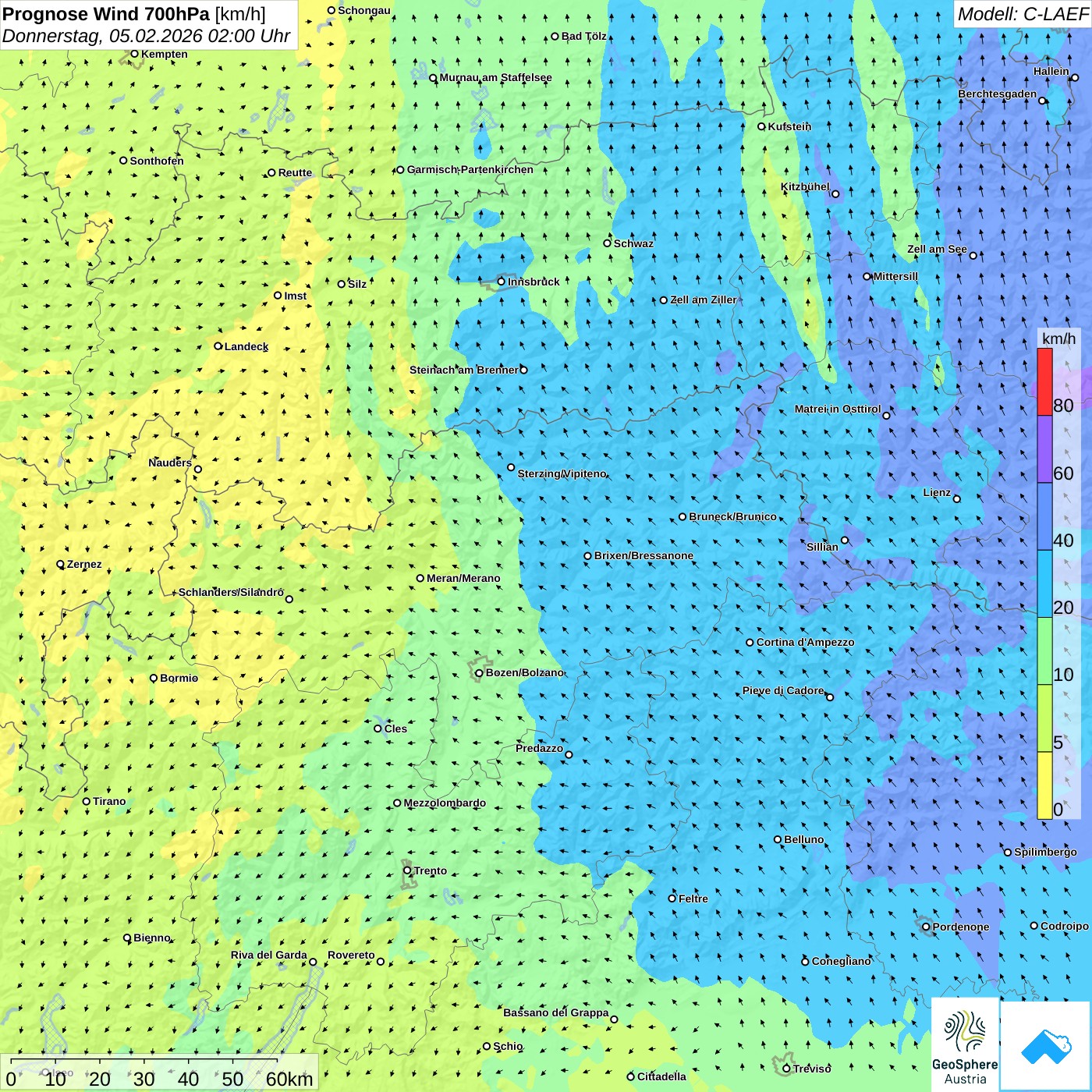Click the Conegliano label

click(841, 961)
